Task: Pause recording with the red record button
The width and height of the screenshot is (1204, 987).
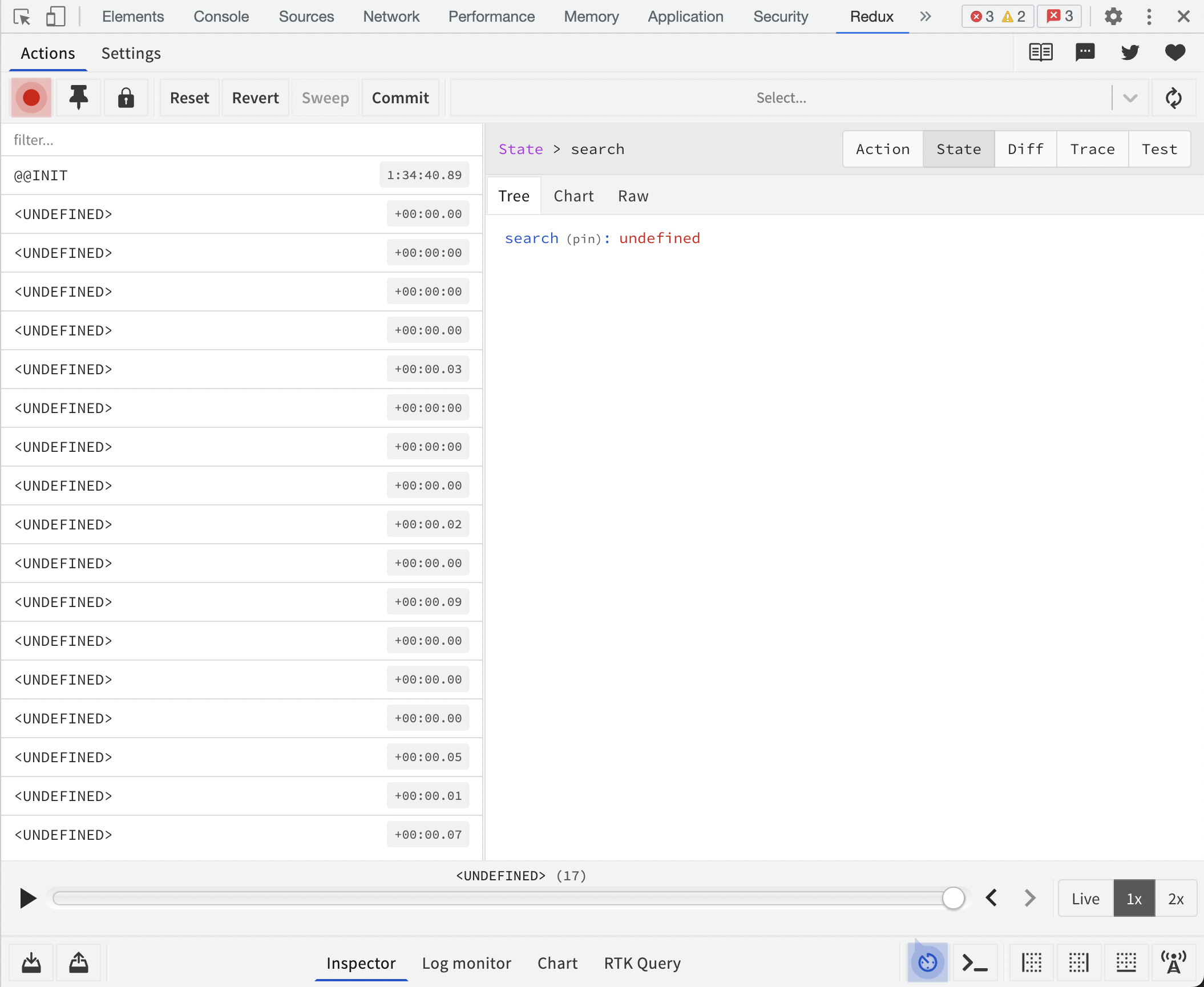Action: [31, 98]
